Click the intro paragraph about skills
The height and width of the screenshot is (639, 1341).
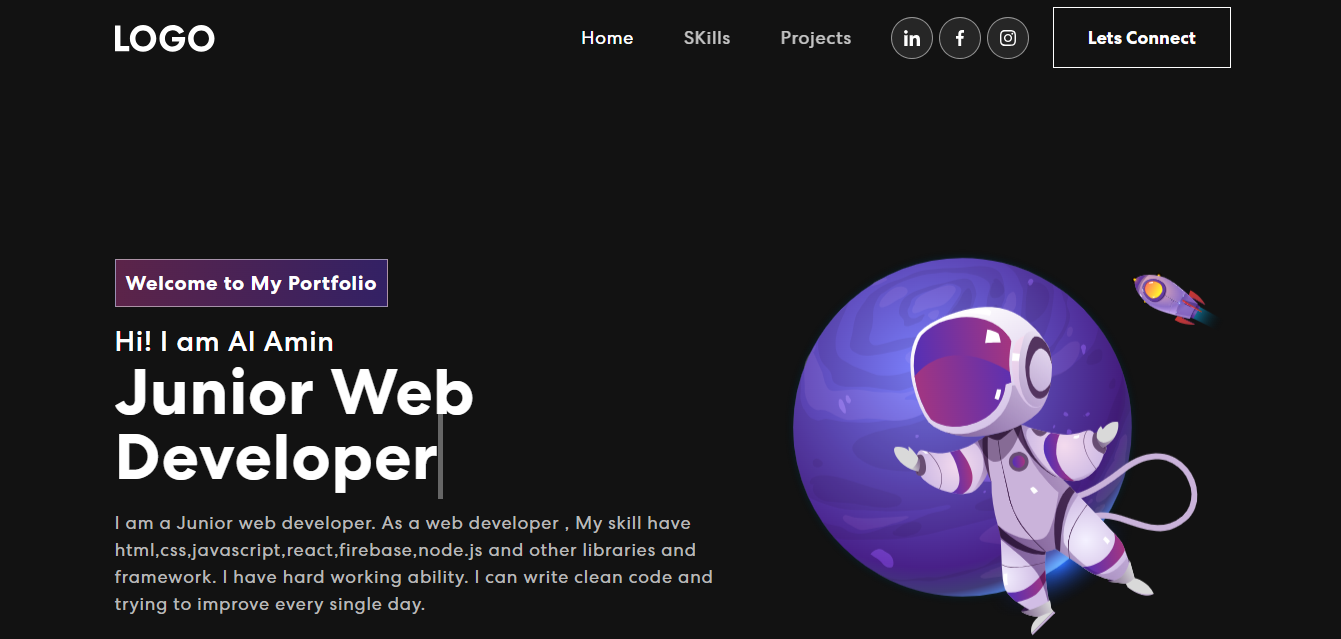click(x=414, y=564)
